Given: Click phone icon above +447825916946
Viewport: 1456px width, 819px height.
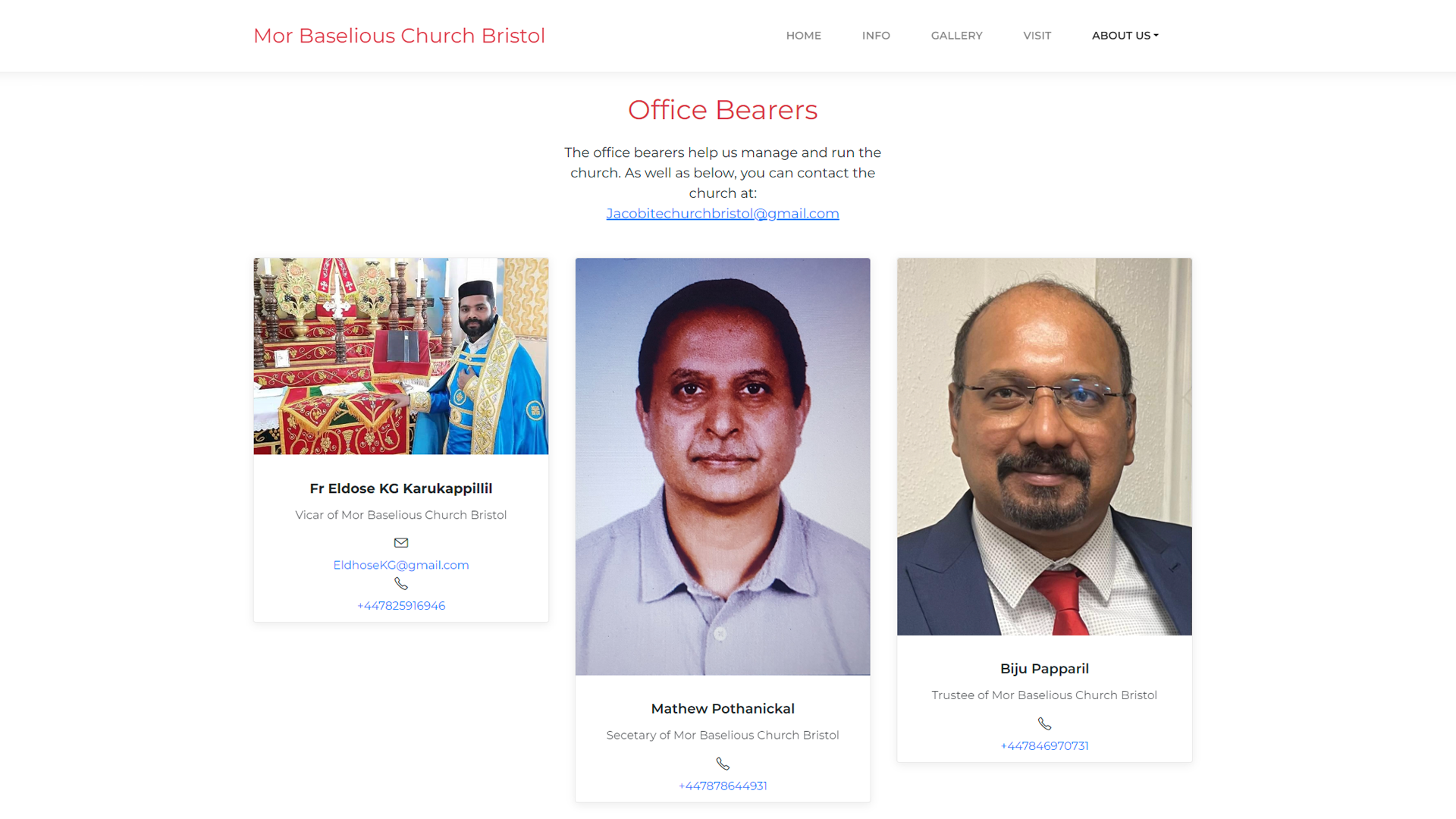Looking at the screenshot, I should 401,583.
